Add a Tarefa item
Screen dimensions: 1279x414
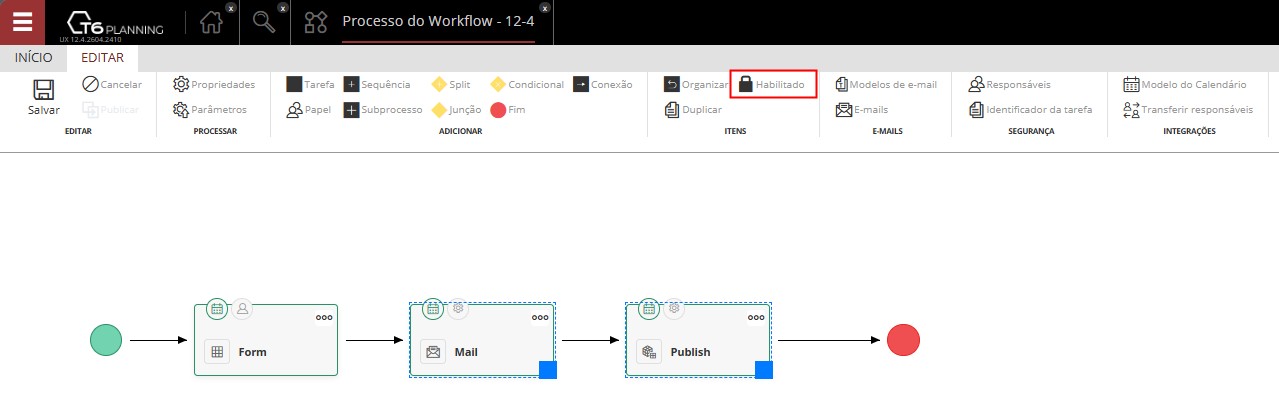pyautogui.click(x=311, y=85)
